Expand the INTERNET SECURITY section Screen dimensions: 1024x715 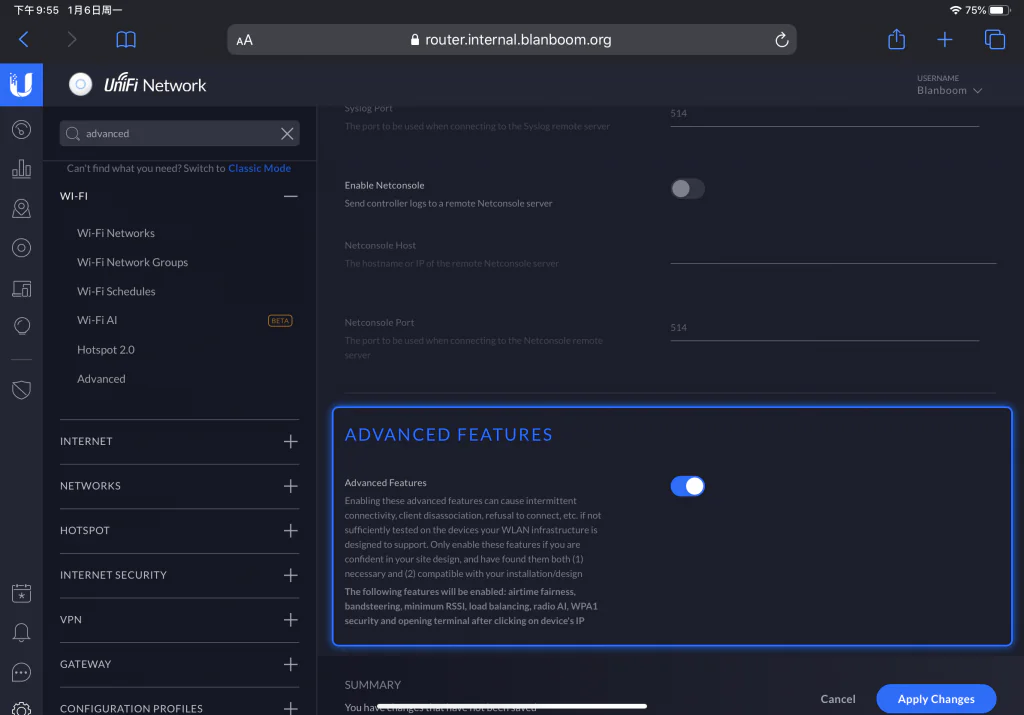click(x=291, y=575)
